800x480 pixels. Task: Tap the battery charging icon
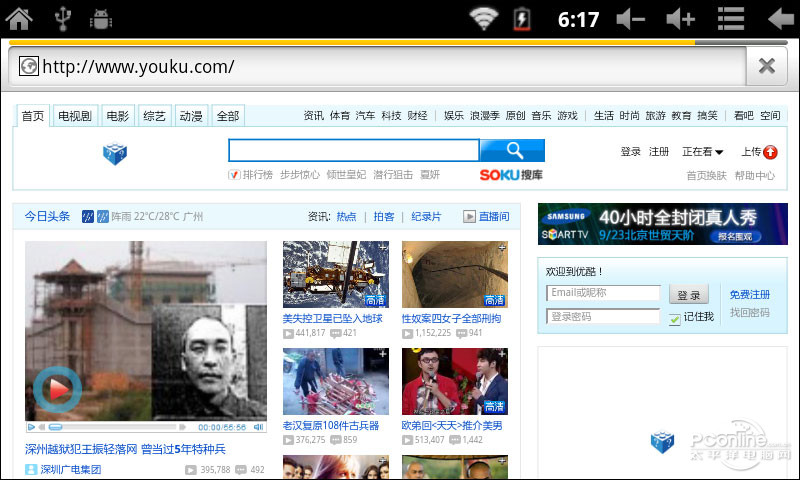(x=521, y=19)
